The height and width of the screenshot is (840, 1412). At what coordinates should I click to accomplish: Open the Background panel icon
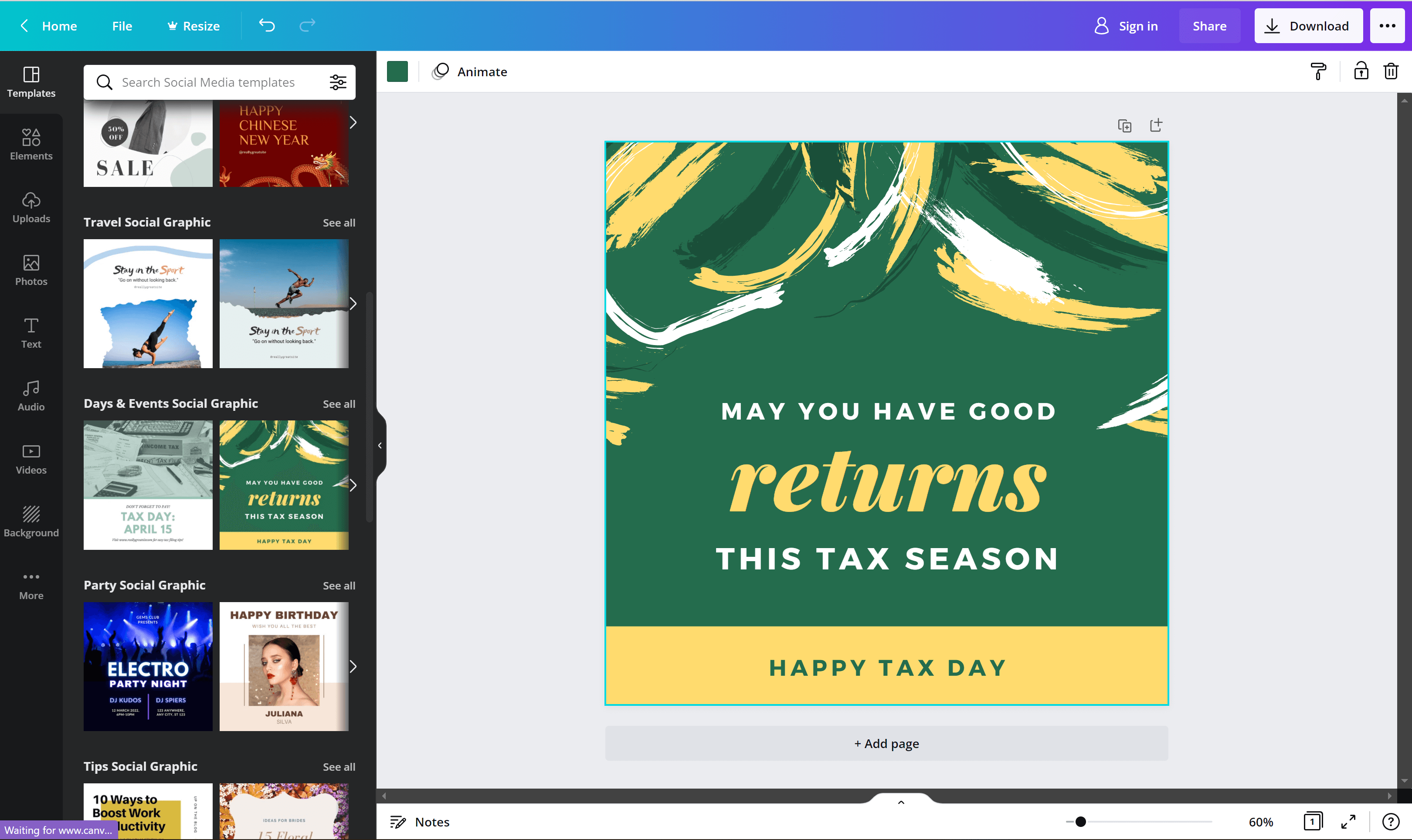coord(31,522)
